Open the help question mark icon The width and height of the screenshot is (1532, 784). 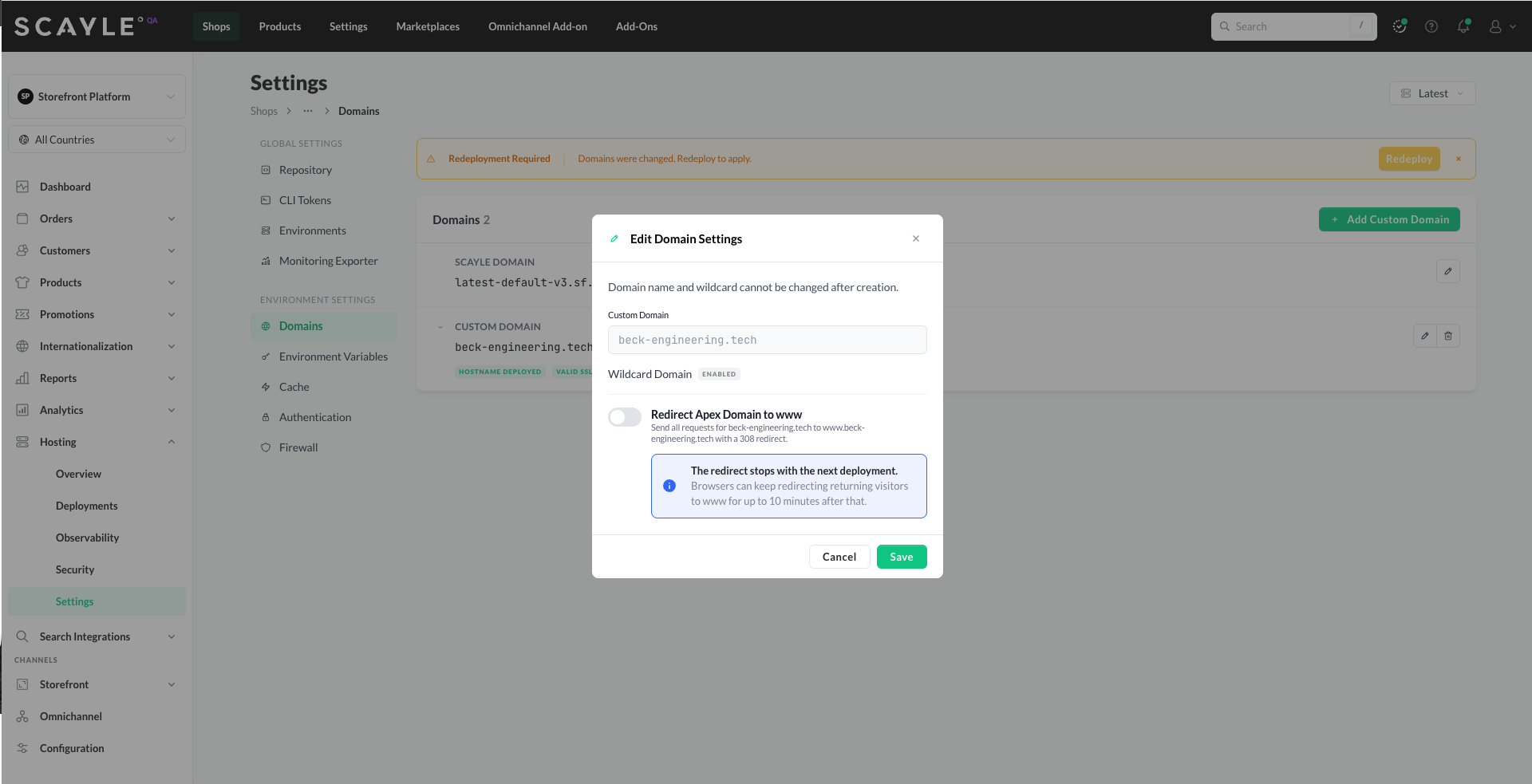coord(1431,26)
